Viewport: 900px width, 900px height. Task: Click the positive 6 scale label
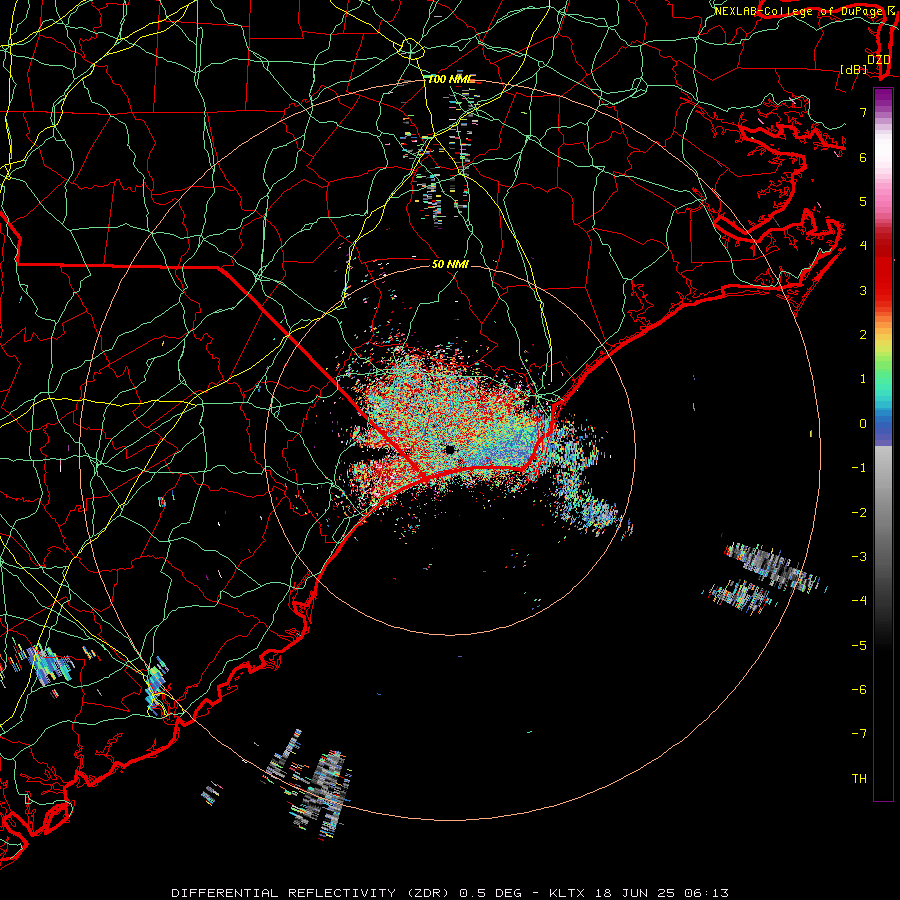[863, 157]
